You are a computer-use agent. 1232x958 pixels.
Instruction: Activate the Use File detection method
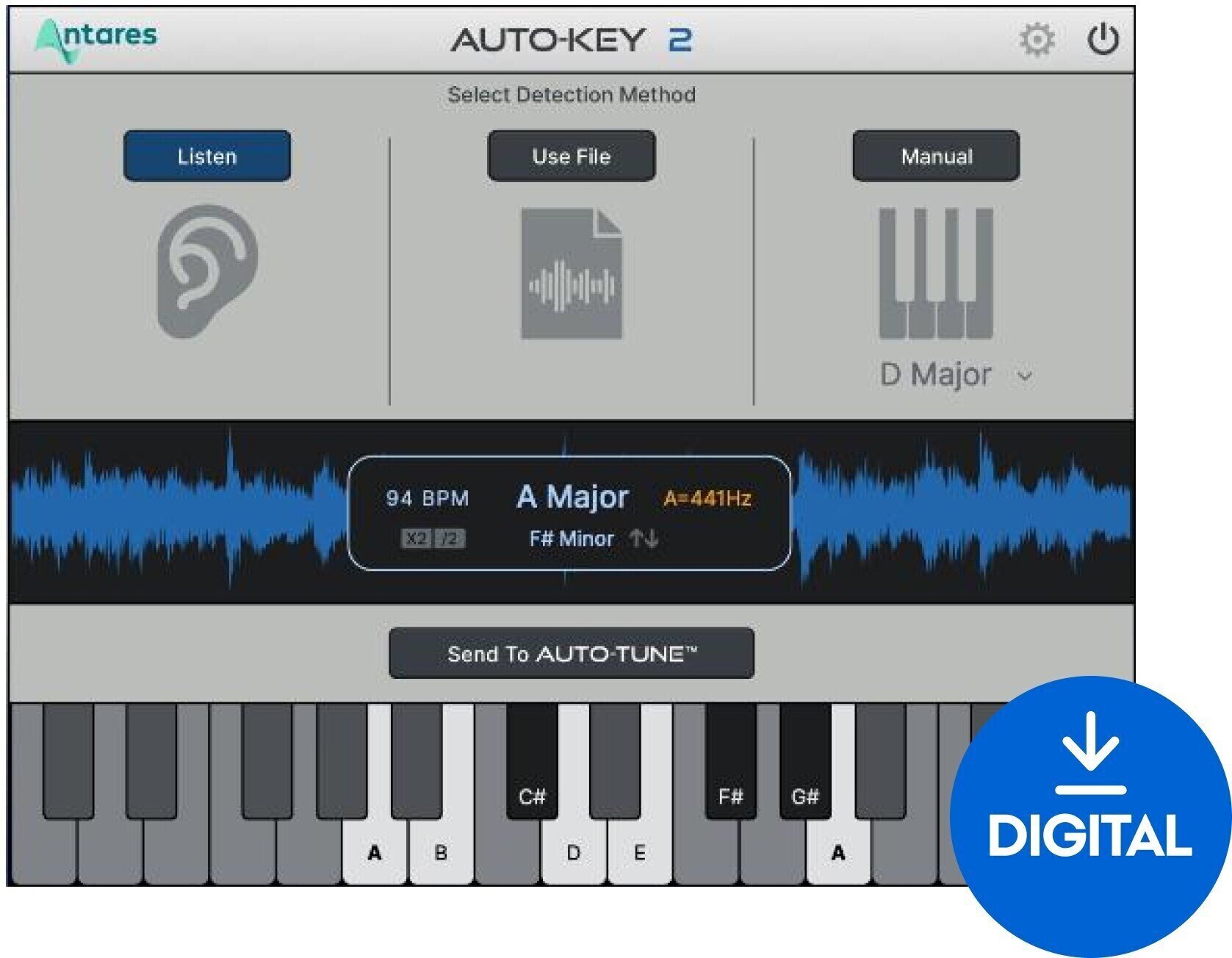[x=572, y=156]
